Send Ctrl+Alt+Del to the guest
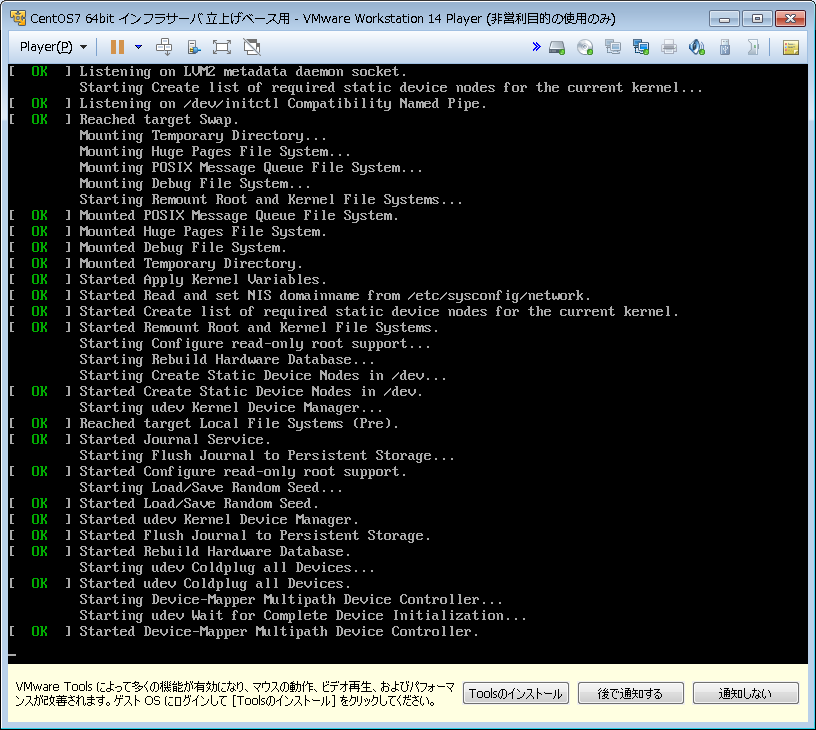The height and width of the screenshot is (730, 816). (164, 47)
